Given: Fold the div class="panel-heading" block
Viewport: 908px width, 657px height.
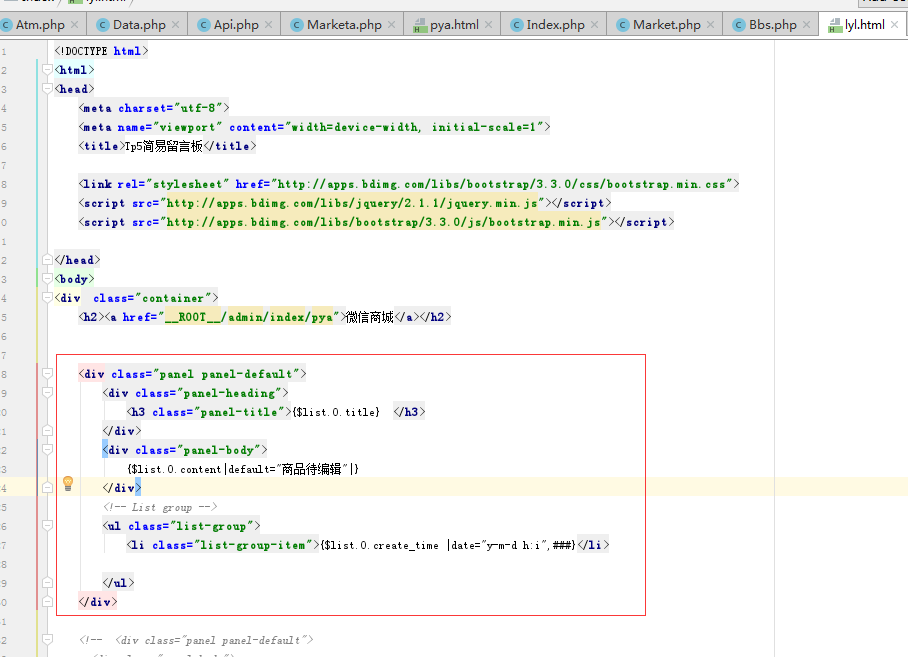Looking at the screenshot, I should click(x=47, y=393).
